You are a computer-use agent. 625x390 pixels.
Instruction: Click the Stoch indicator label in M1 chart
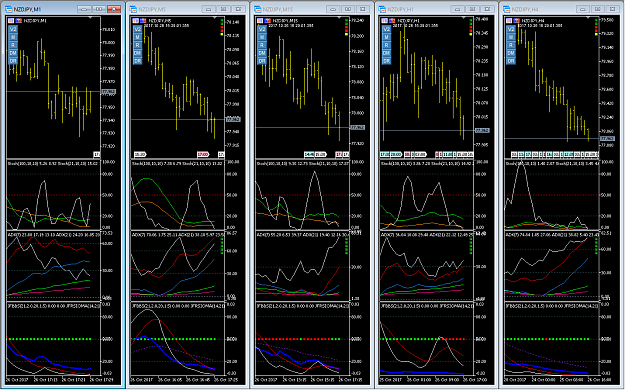52,163
